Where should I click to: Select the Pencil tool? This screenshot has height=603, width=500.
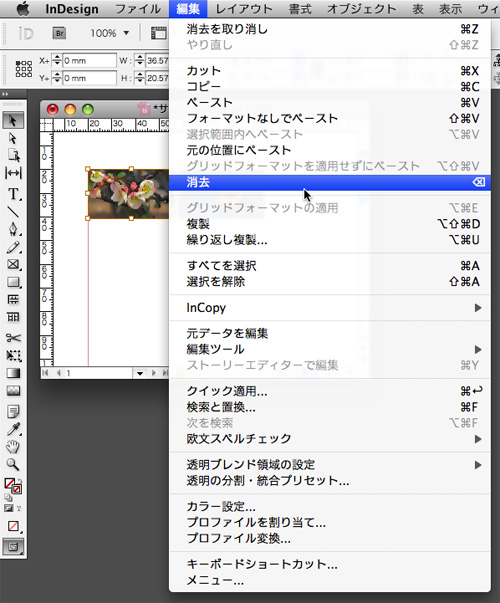click(x=13, y=247)
